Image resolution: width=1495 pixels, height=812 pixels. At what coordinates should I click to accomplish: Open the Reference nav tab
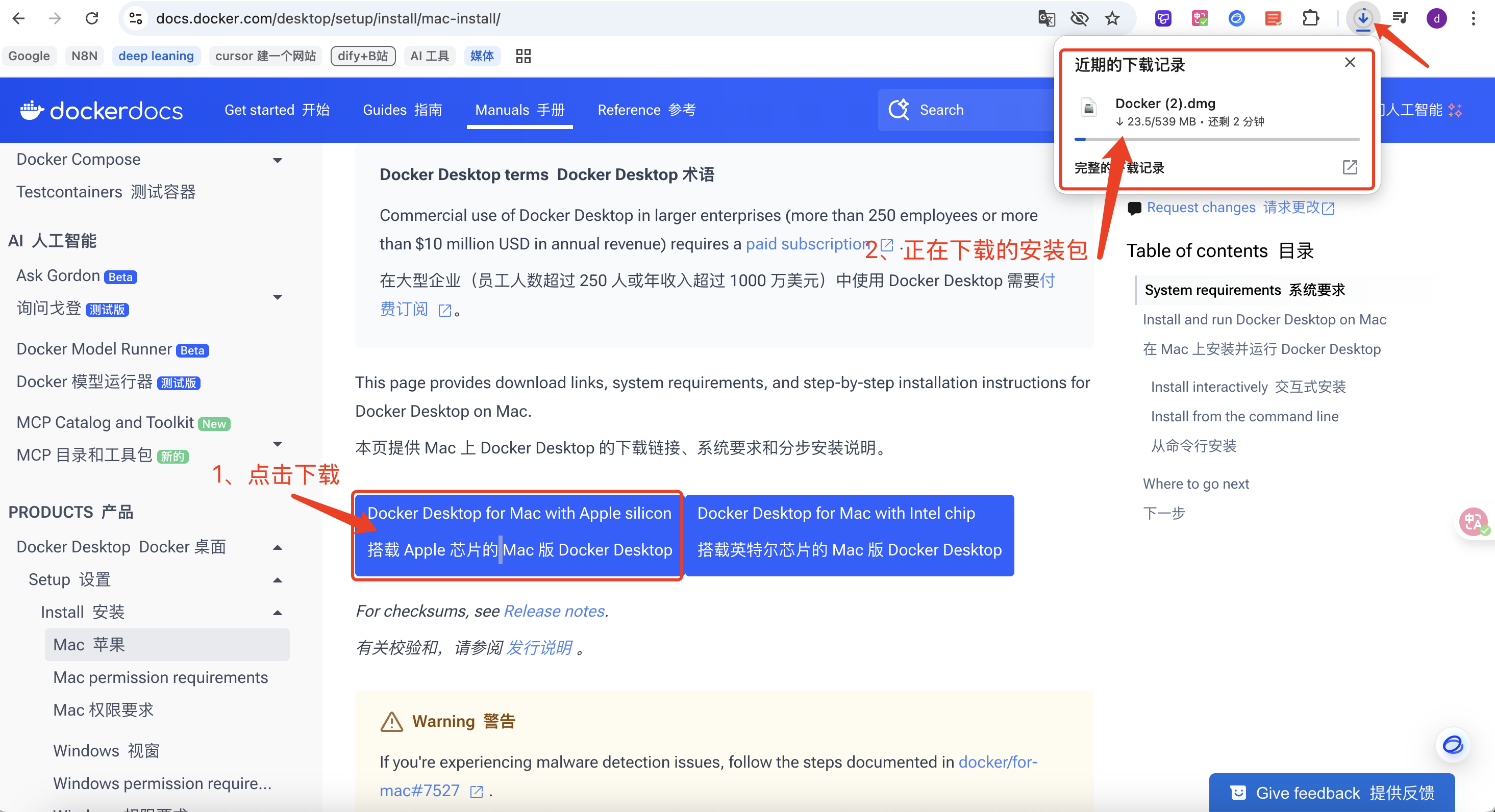tap(646, 110)
